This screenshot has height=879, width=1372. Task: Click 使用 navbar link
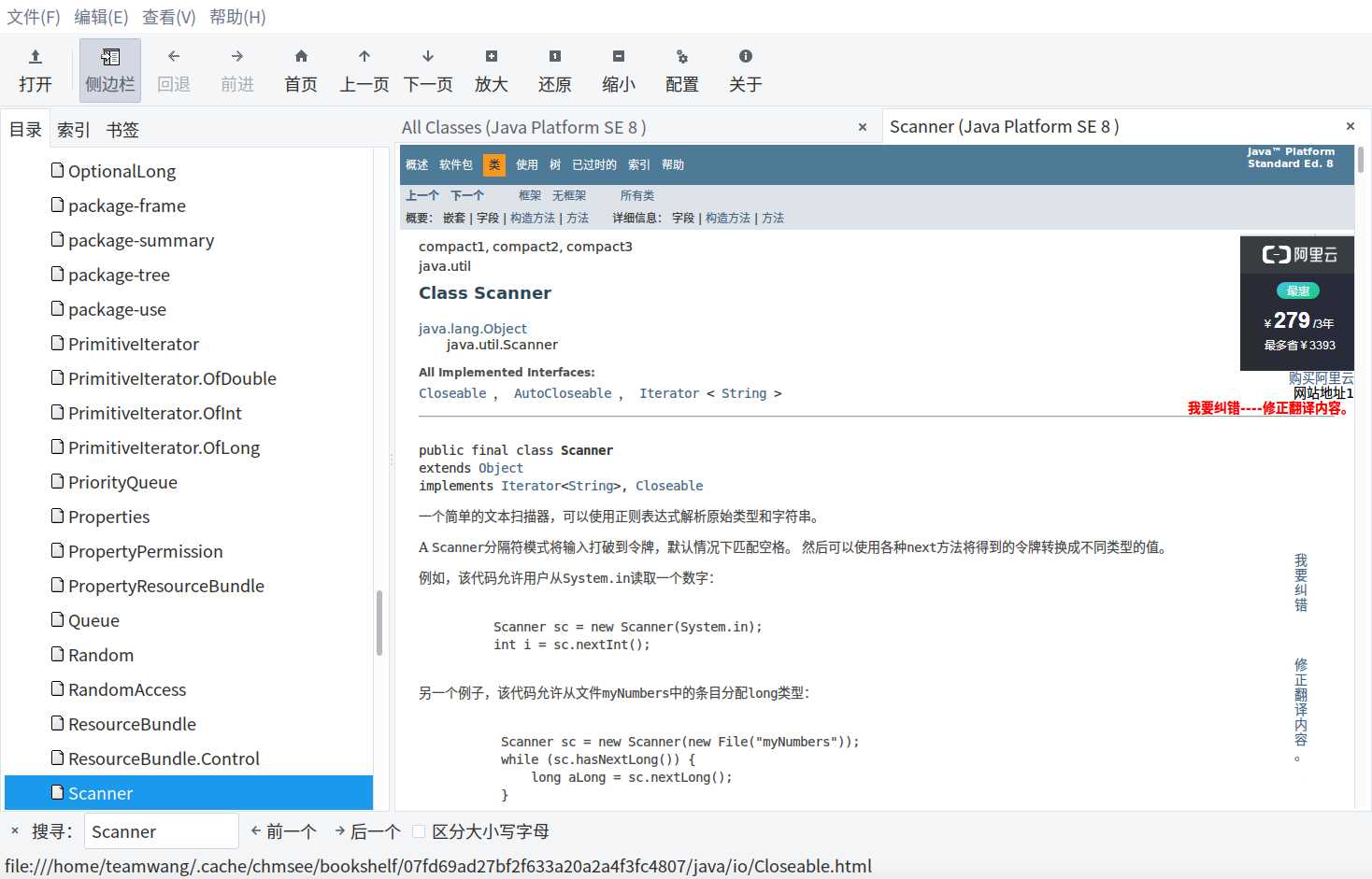coord(527,164)
